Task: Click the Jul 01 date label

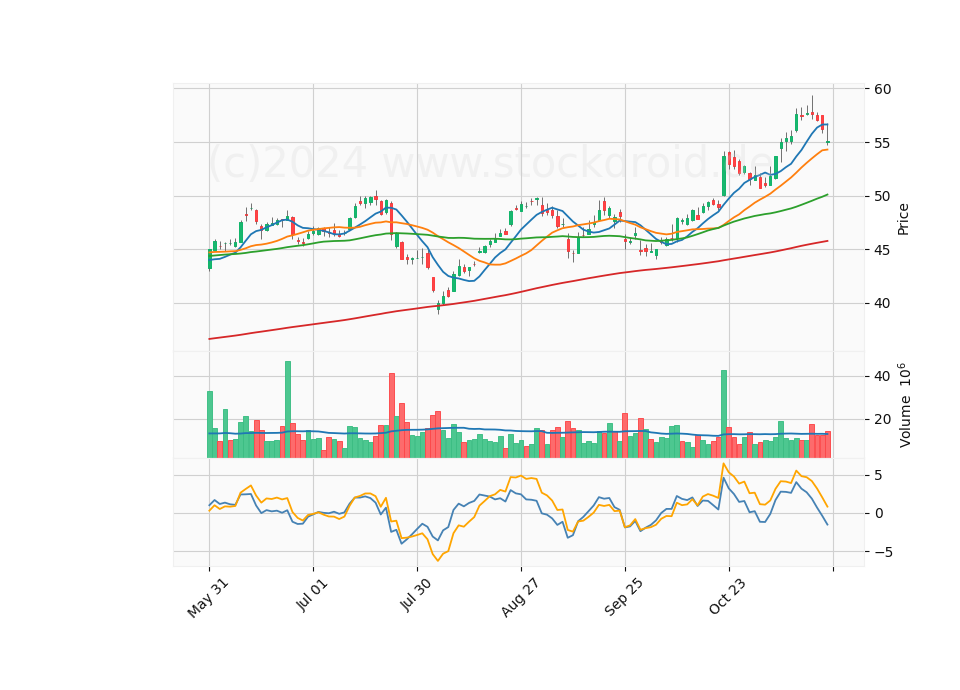Action: click(311, 594)
